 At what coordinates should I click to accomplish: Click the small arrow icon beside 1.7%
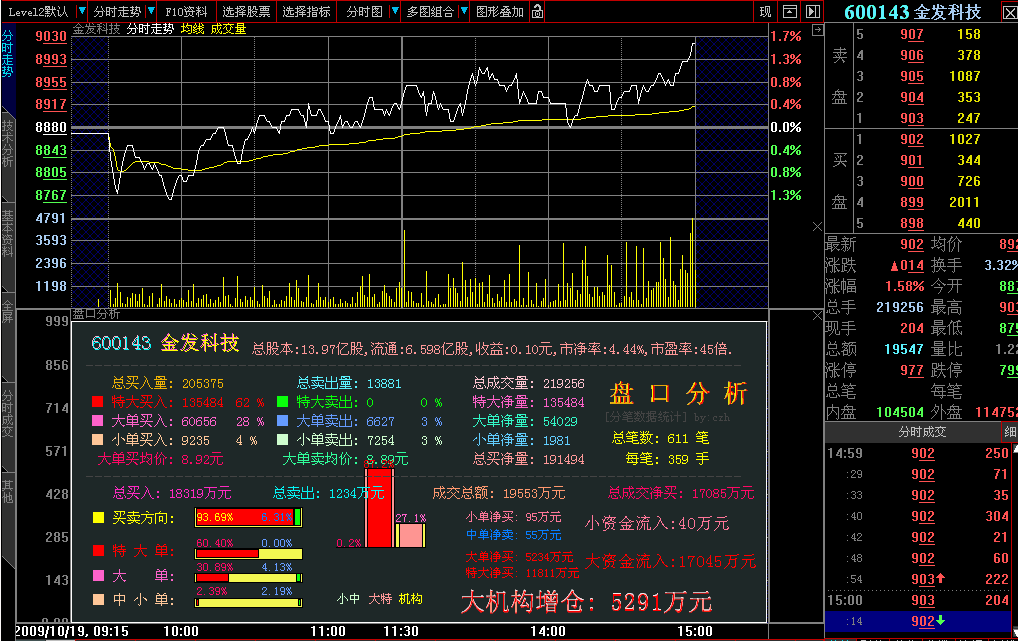pyautogui.click(x=817, y=30)
